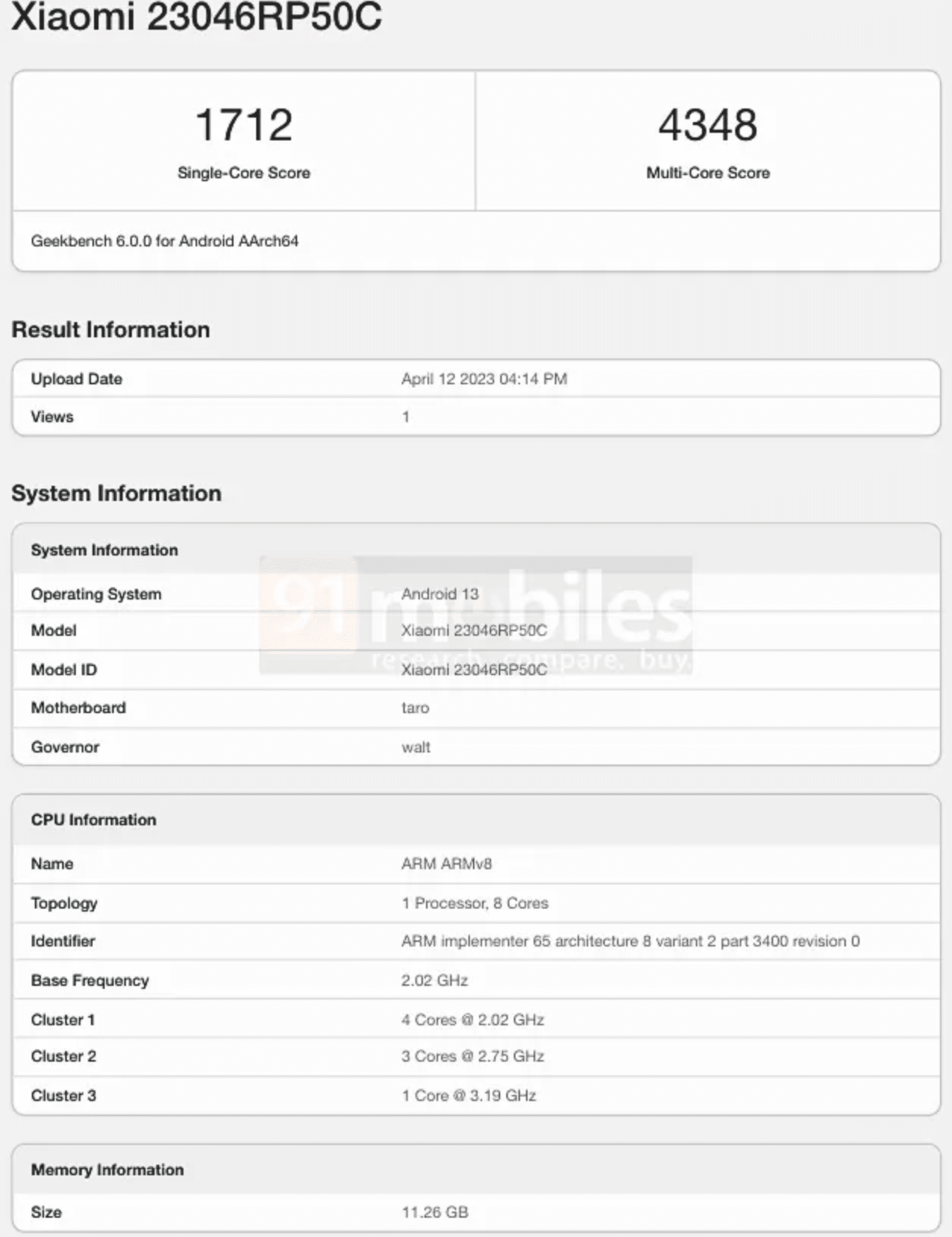
Task: Select the 'walt' governor value
Action: 415,747
